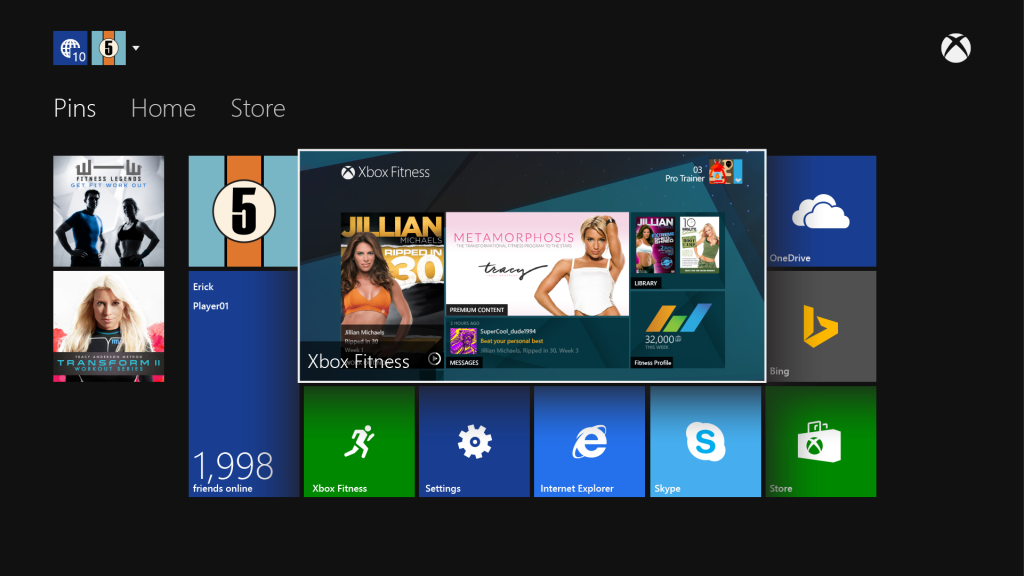Viewport: 1024px width, 576px height.
Task: Open the Store shopping bag tile
Action: tap(821, 441)
